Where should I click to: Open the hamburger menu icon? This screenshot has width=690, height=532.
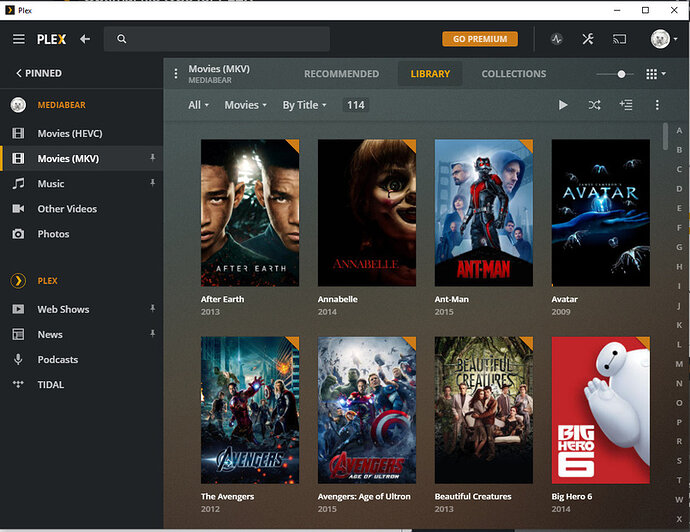click(18, 39)
